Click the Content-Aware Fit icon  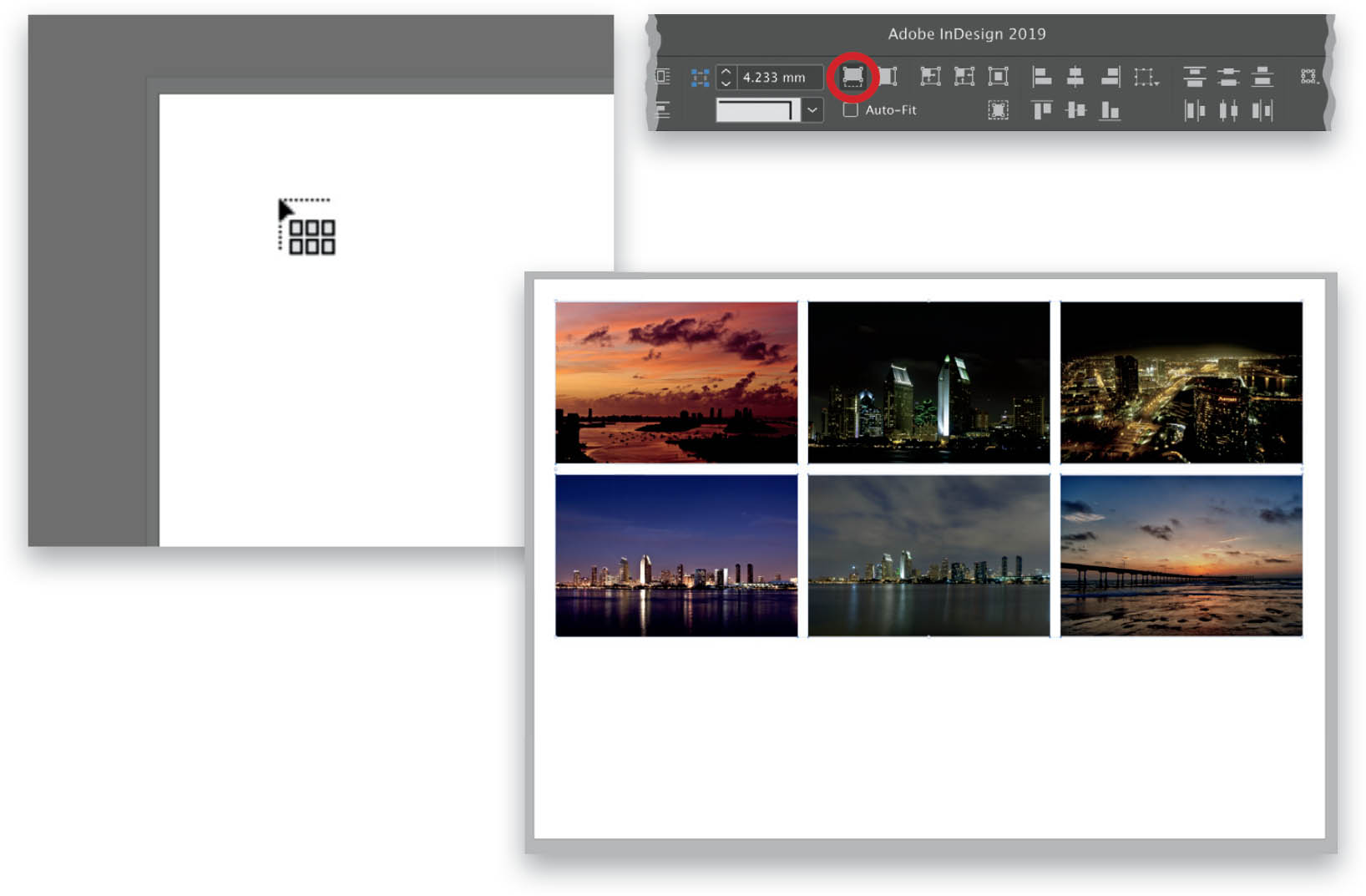(x=998, y=110)
